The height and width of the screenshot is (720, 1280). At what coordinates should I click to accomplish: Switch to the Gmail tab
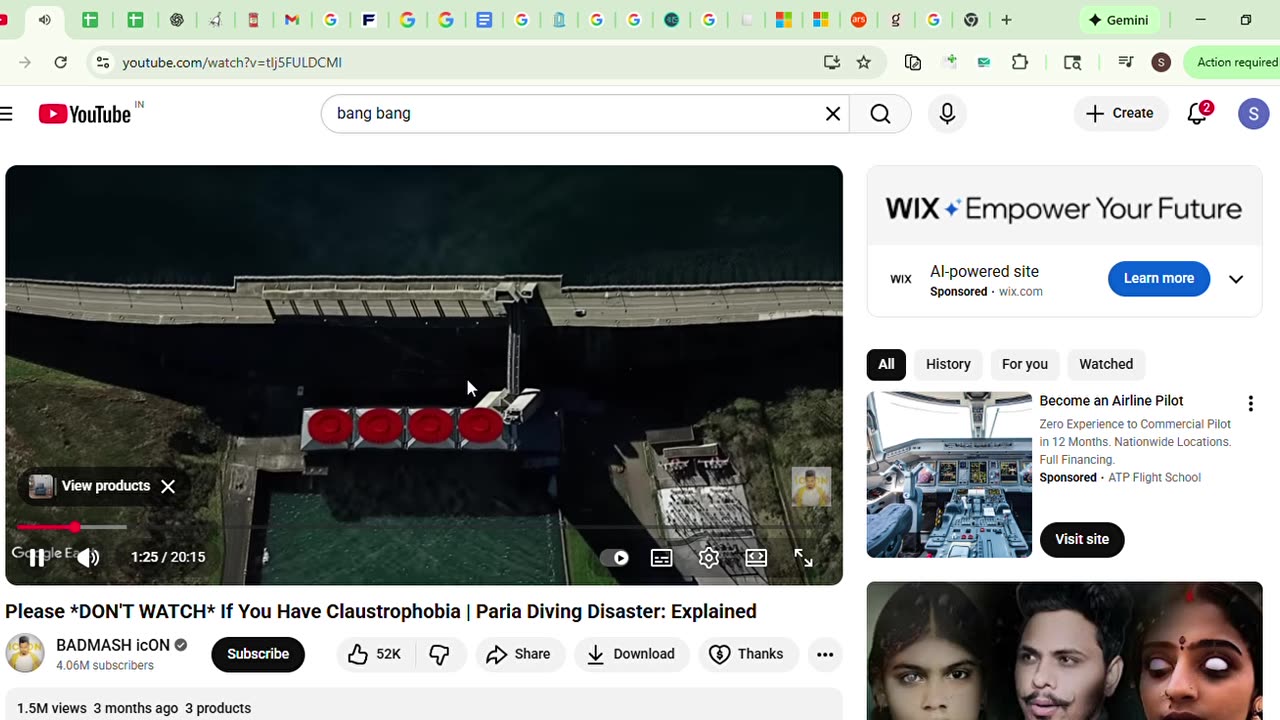291,20
